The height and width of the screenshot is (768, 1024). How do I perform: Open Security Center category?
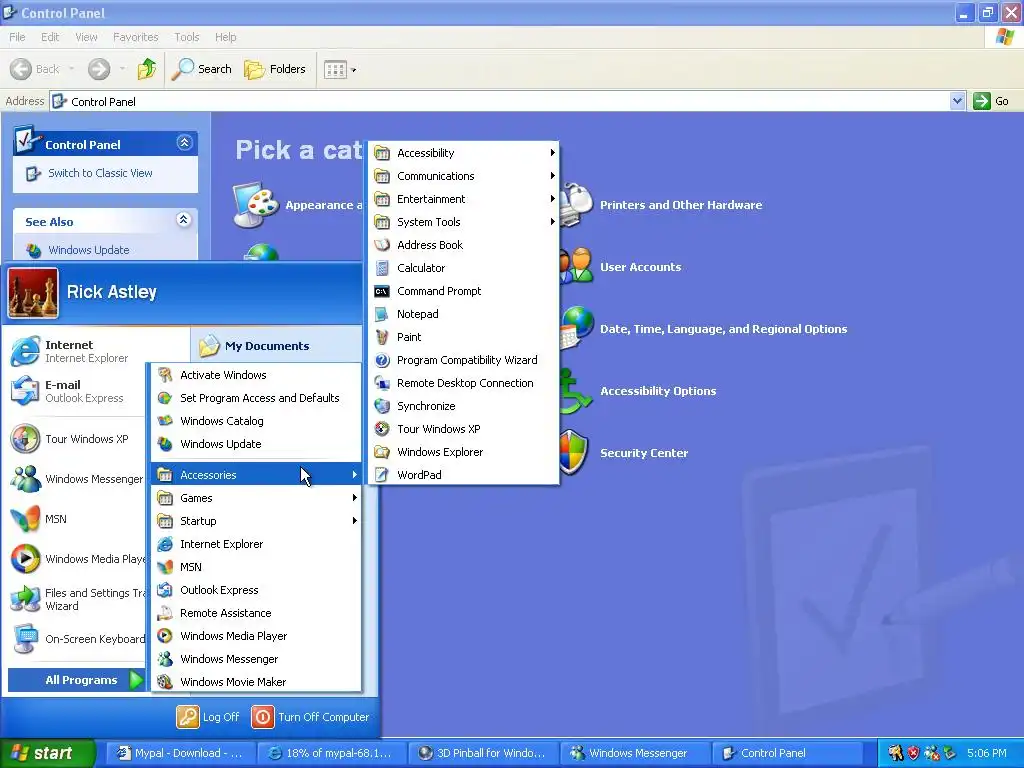pos(626,453)
